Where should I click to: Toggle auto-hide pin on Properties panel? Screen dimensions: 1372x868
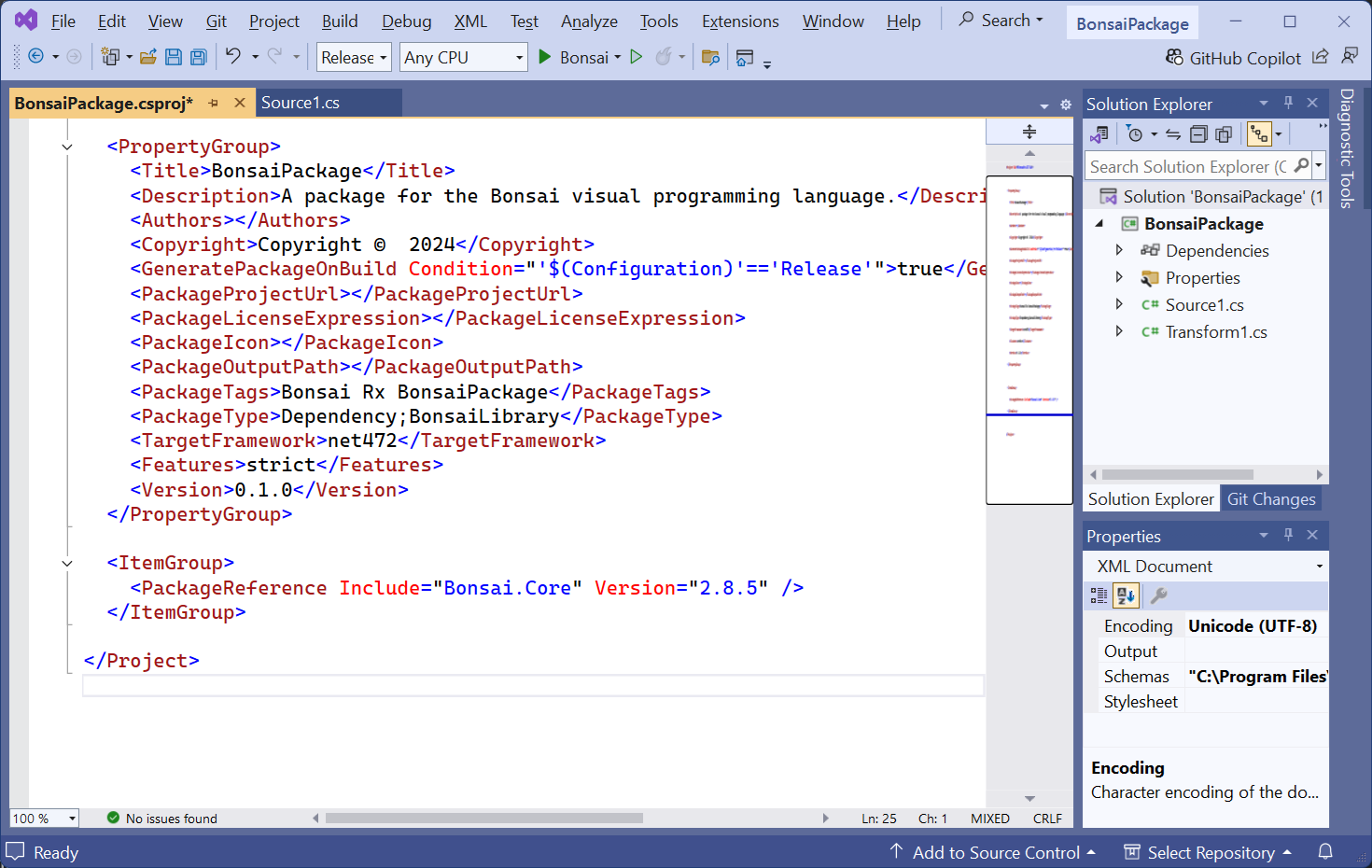point(1288,535)
